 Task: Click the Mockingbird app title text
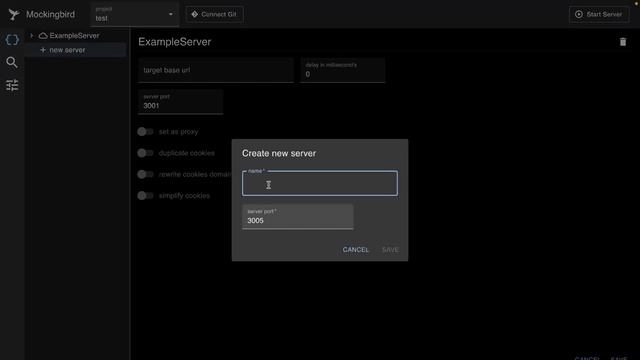click(x=51, y=15)
